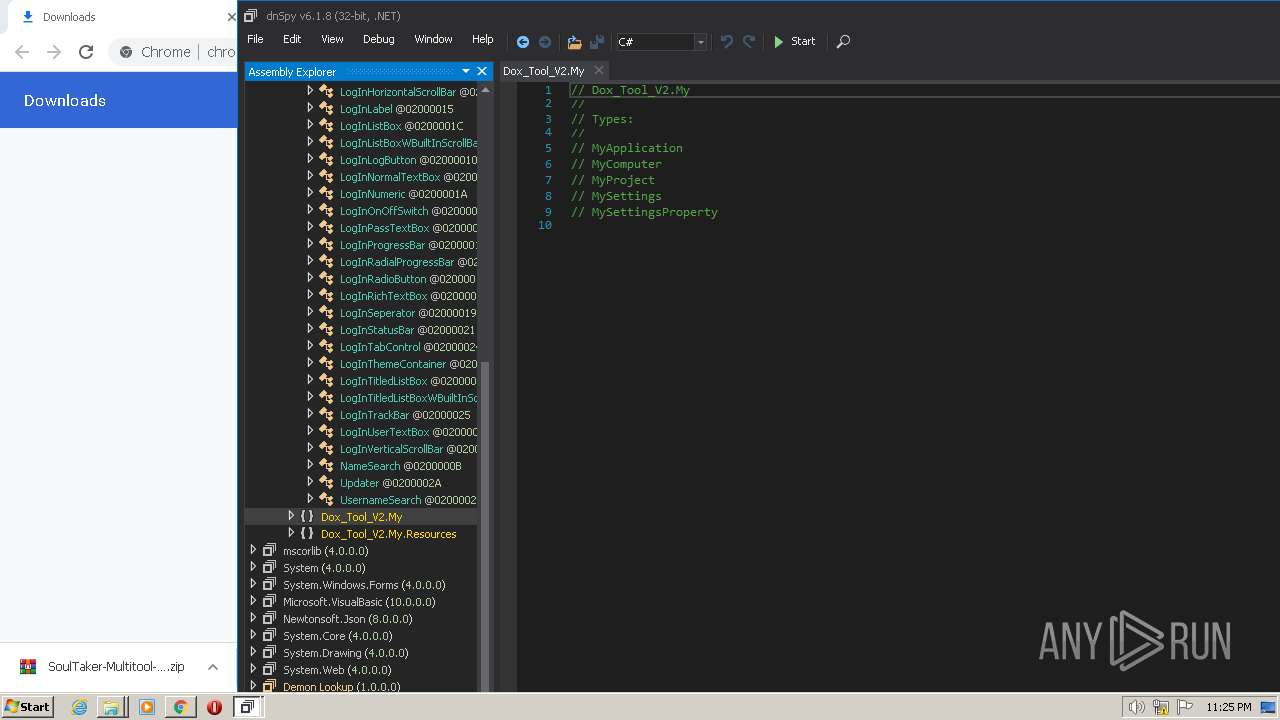
Task: Expand the mscorlib assembly node
Action: pos(253,550)
